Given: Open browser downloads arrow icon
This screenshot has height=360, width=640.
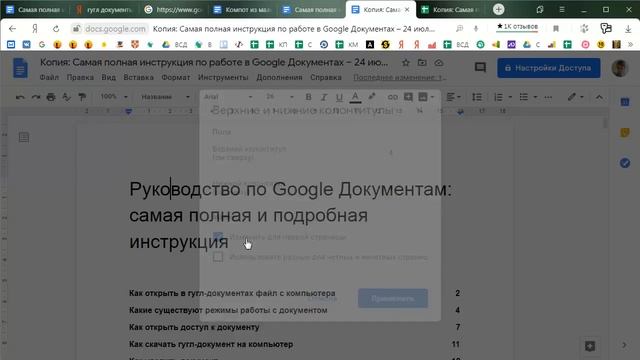Looking at the screenshot, I should tap(628, 29).
